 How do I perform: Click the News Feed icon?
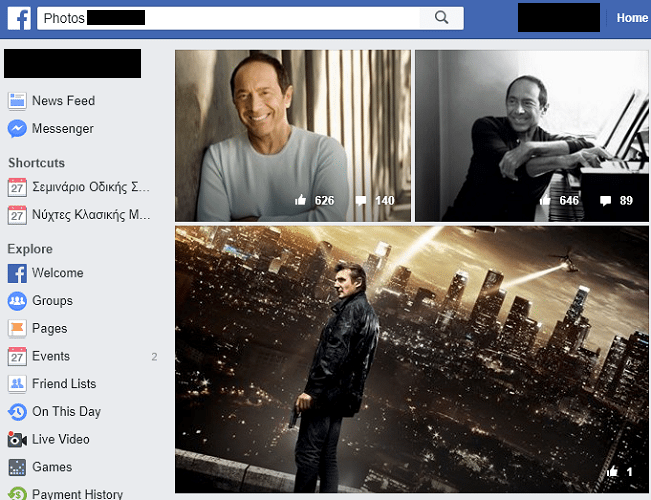17,101
